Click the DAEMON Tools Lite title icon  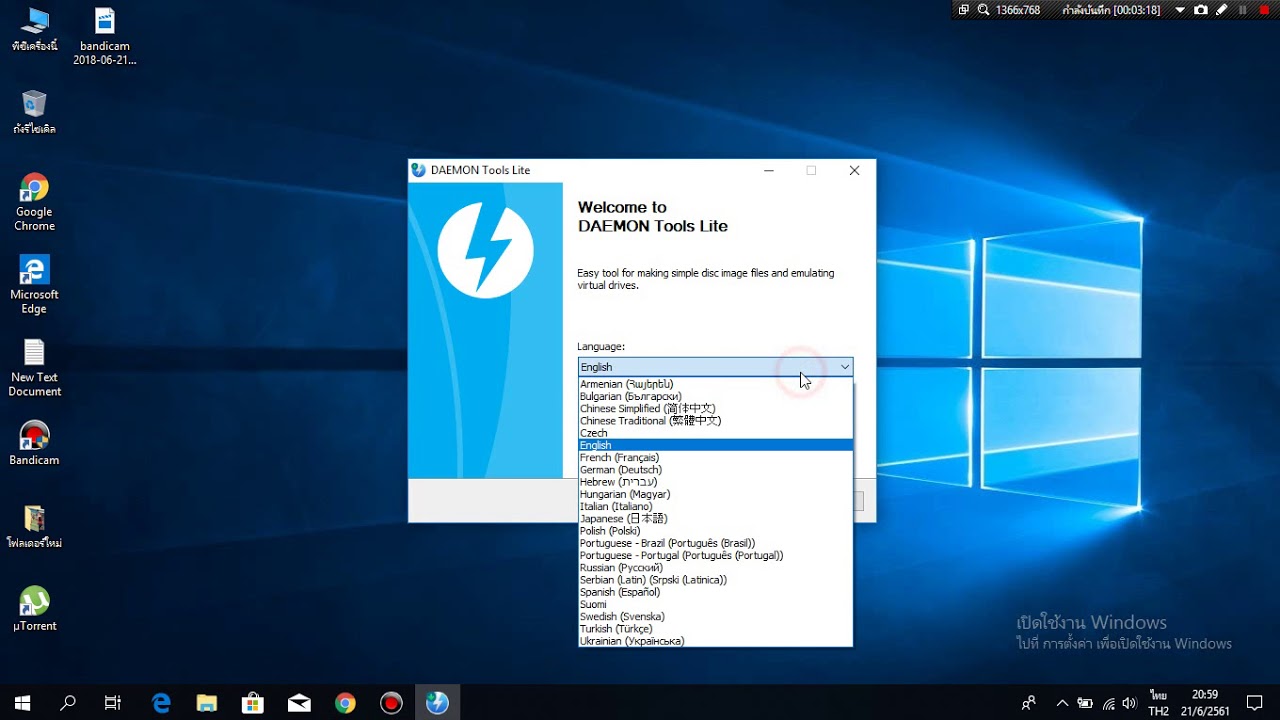click(x=419, y=170)
